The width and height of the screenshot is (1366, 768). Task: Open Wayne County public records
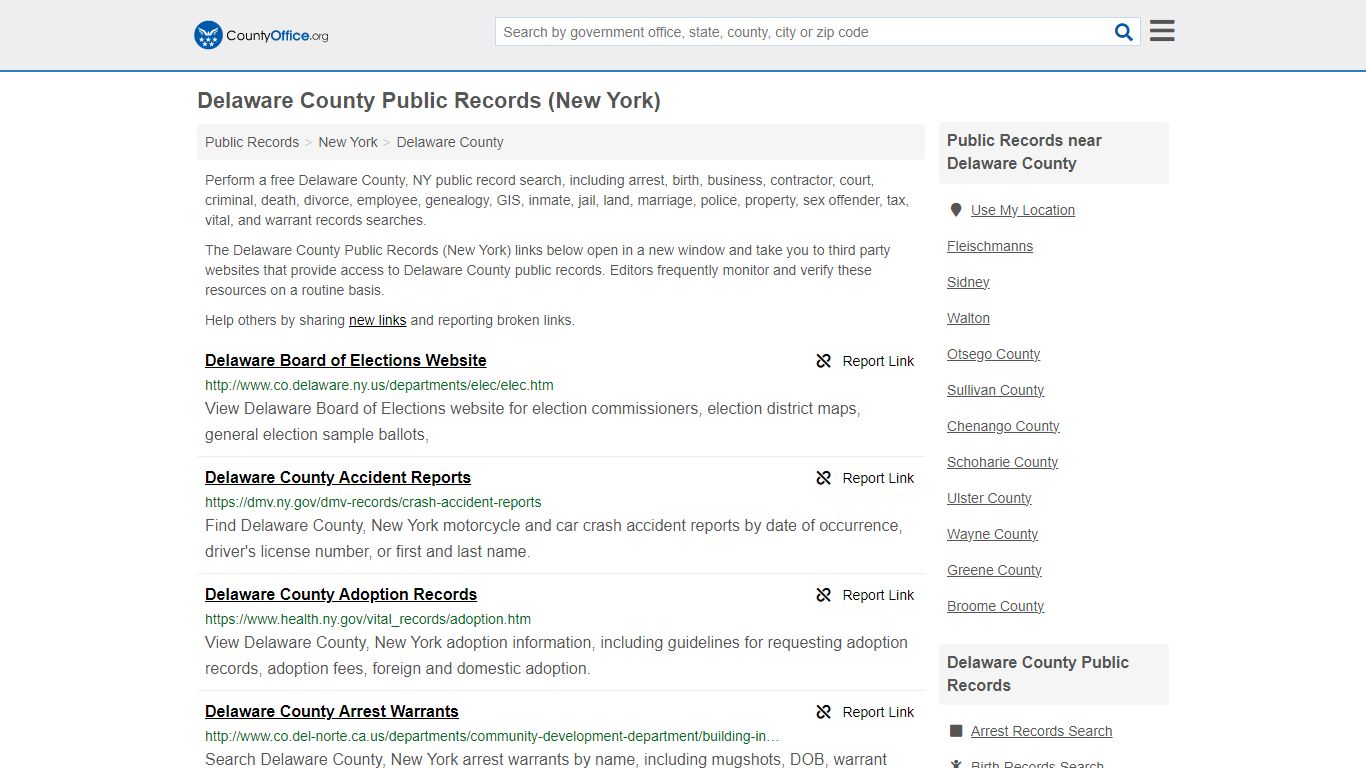992,534
